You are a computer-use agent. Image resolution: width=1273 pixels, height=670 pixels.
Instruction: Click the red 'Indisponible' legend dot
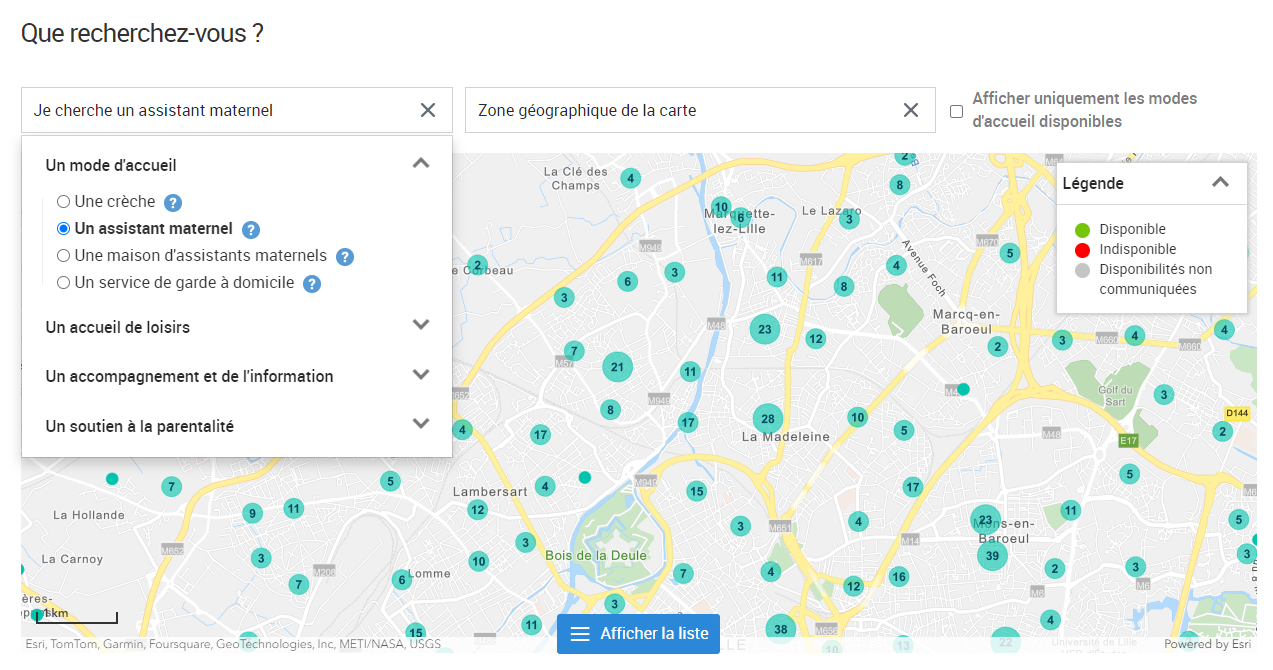coord(1081,250)
